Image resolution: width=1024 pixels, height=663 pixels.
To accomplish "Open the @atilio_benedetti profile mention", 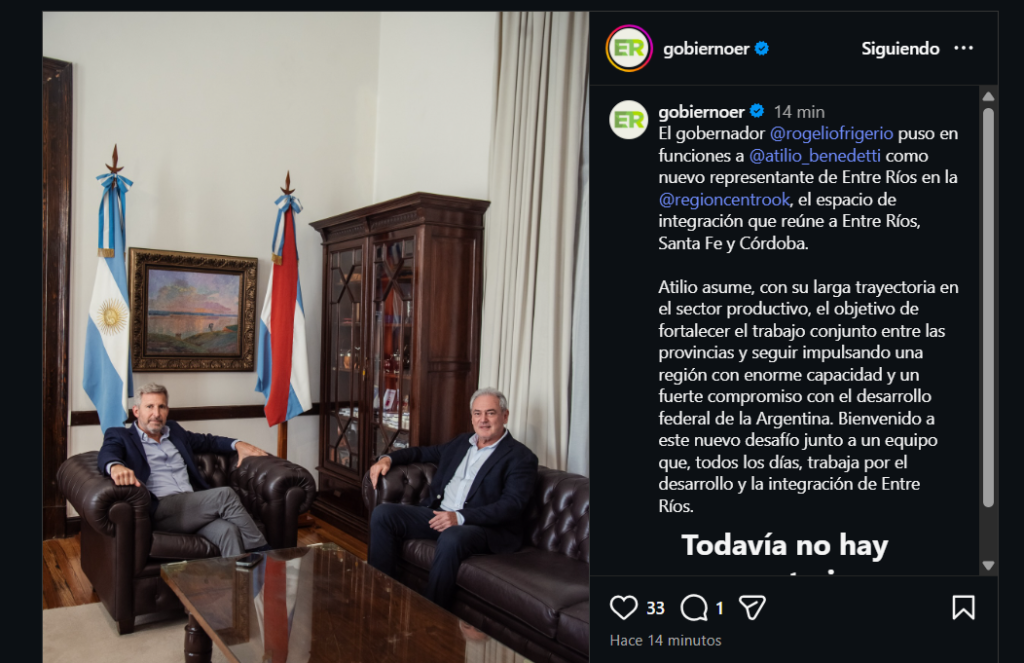I will [814, 155].
